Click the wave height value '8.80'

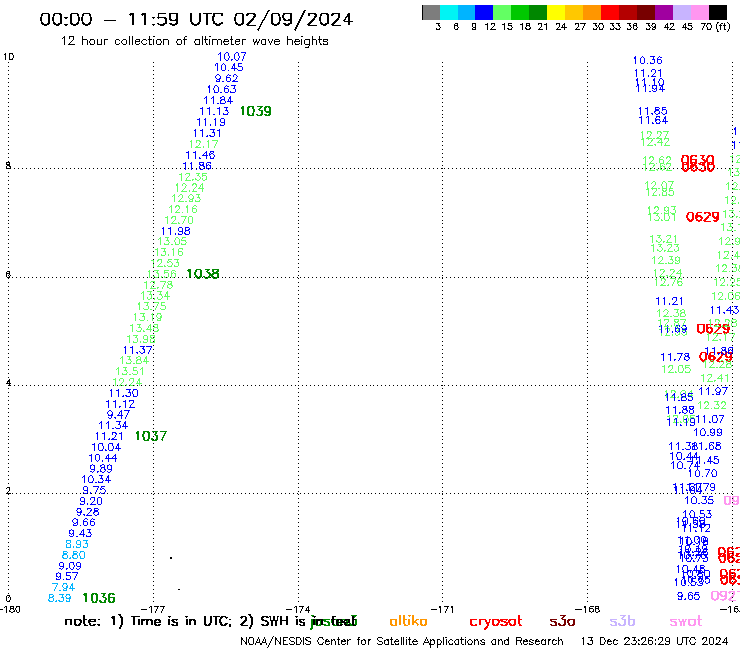74,556
